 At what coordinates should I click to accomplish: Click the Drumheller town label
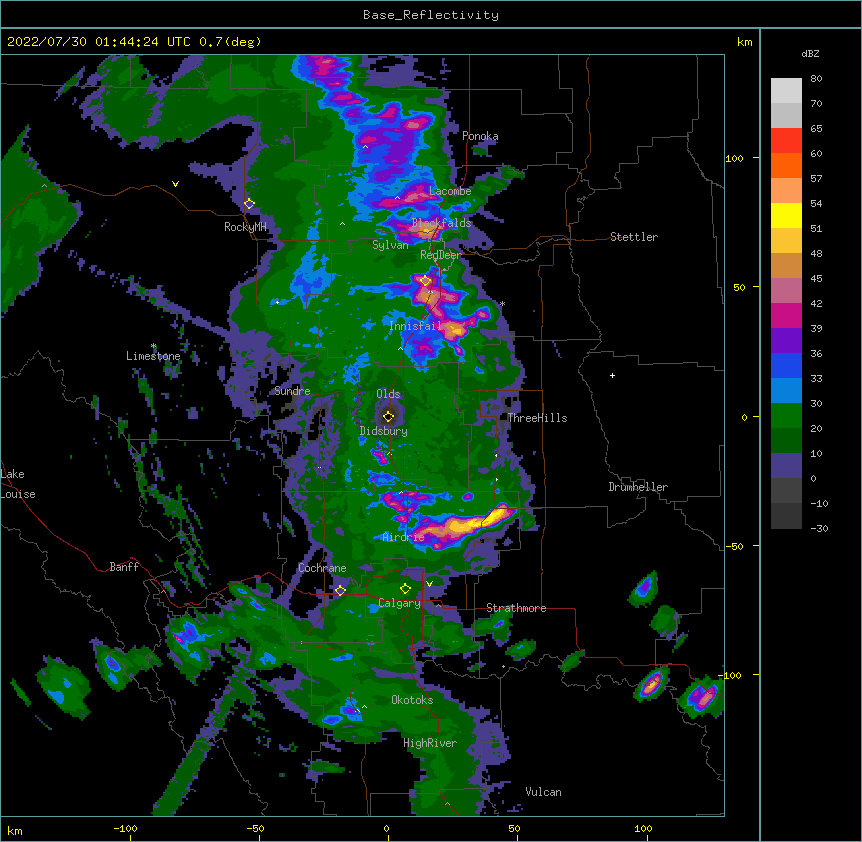click(x=638, y=487)
